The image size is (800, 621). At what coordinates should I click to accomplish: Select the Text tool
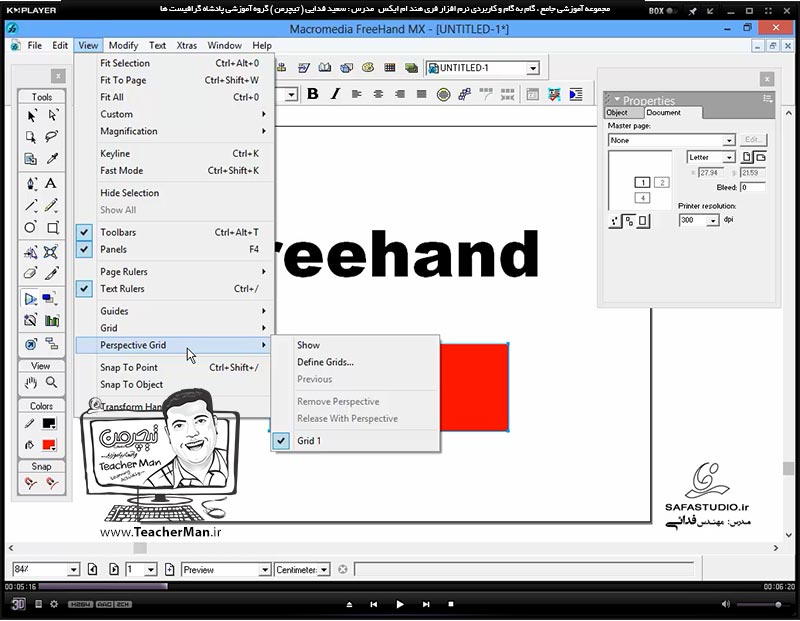pos(51,184)
